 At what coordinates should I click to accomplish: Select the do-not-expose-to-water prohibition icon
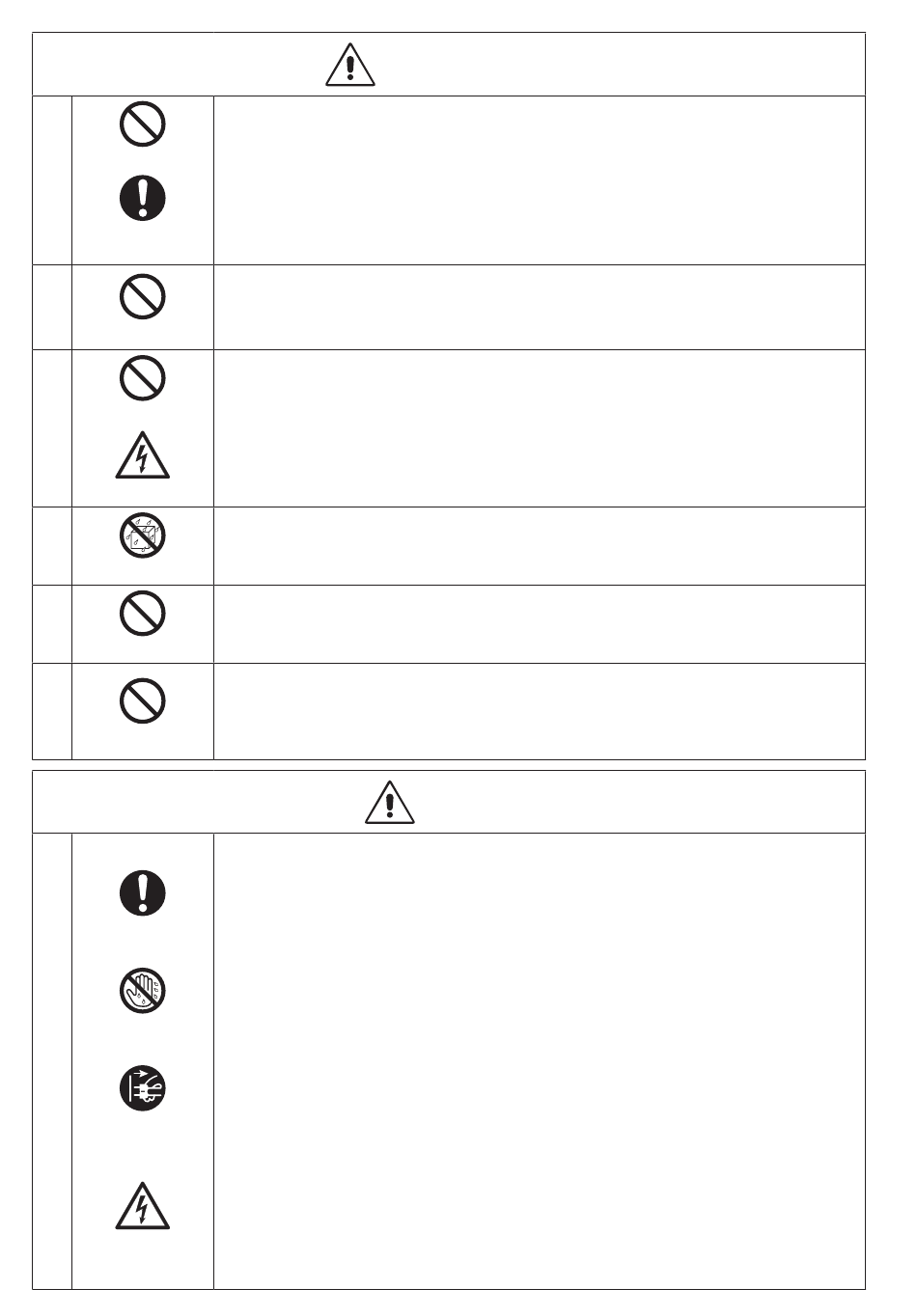tap(143, 535)
